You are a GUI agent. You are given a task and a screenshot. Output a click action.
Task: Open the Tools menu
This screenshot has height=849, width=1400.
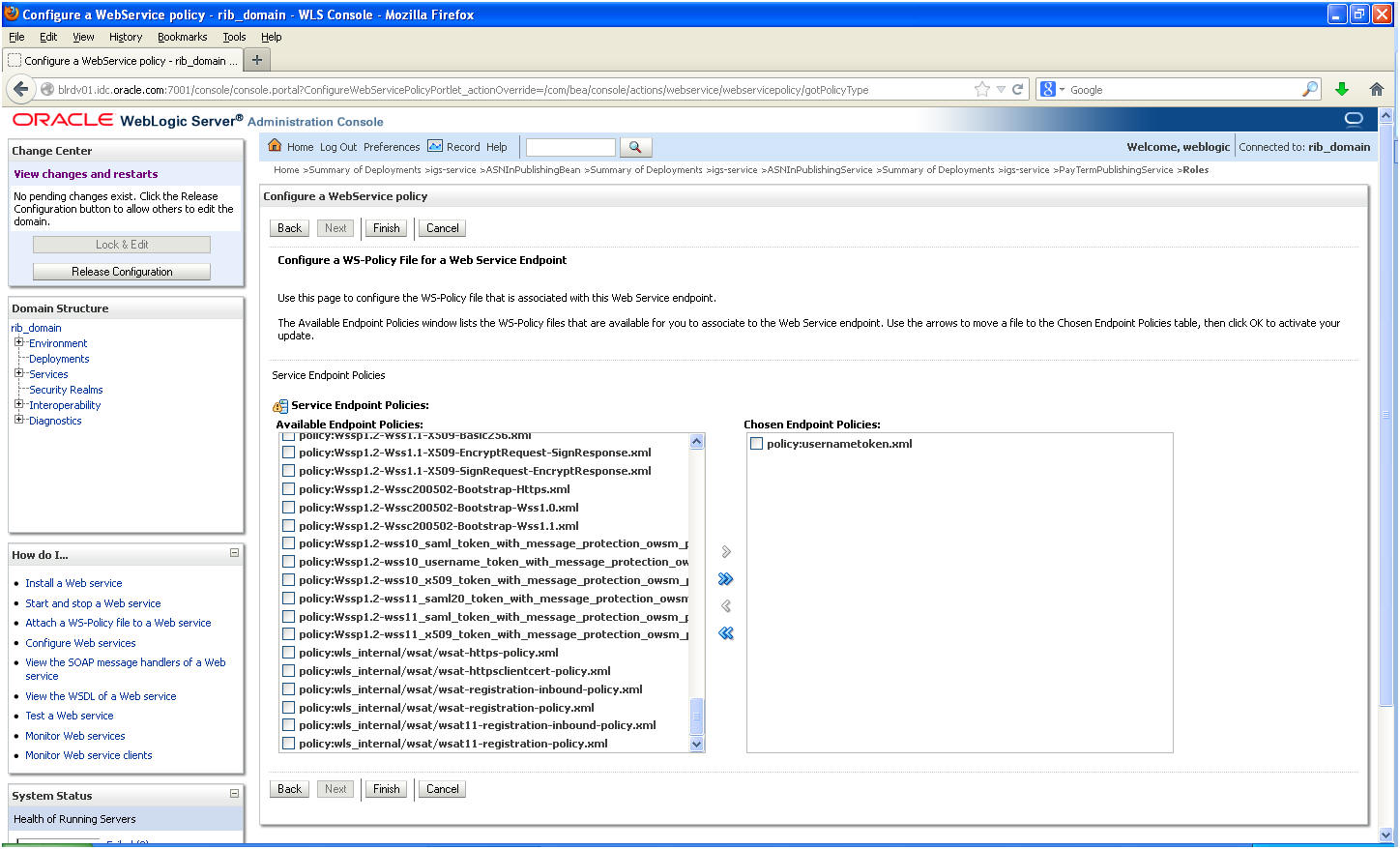coord(234,37)
